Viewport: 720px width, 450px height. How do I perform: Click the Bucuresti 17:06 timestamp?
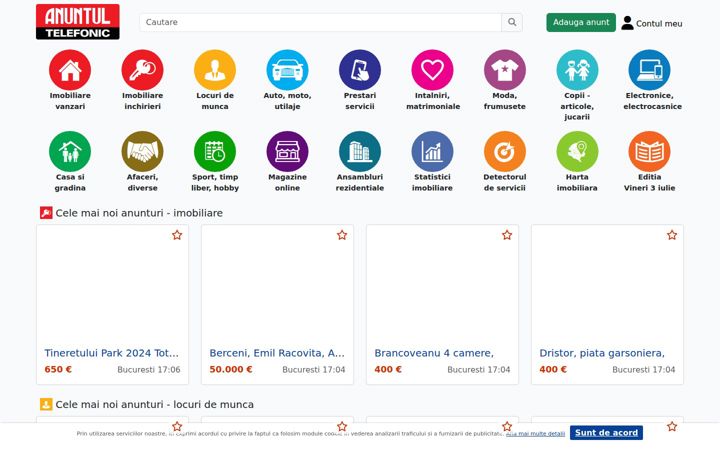tap(149, 370)
